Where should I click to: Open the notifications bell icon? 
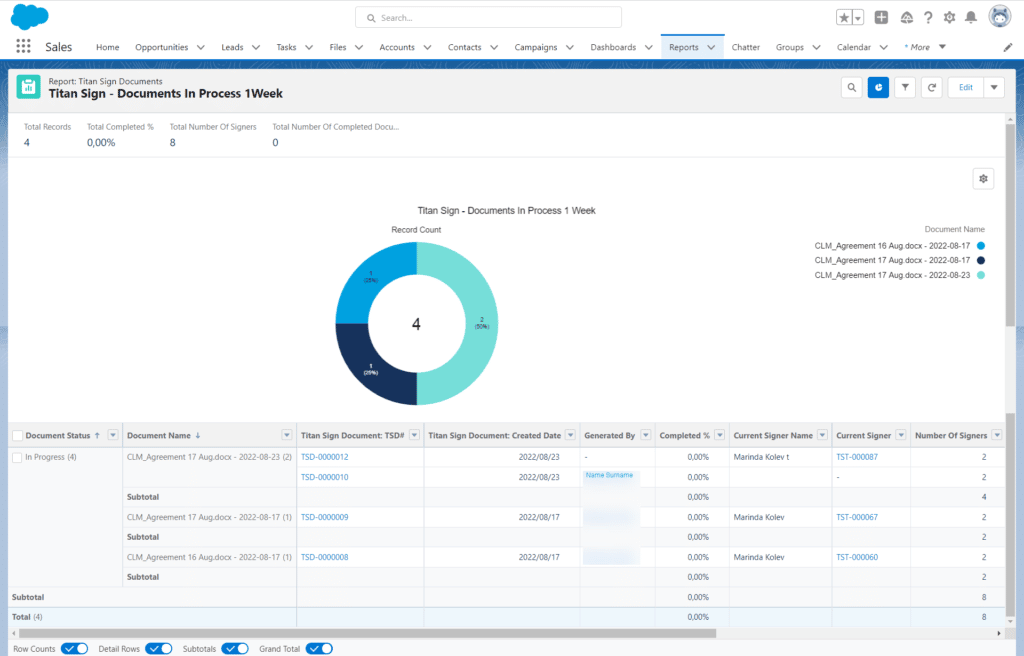point(970,18)
